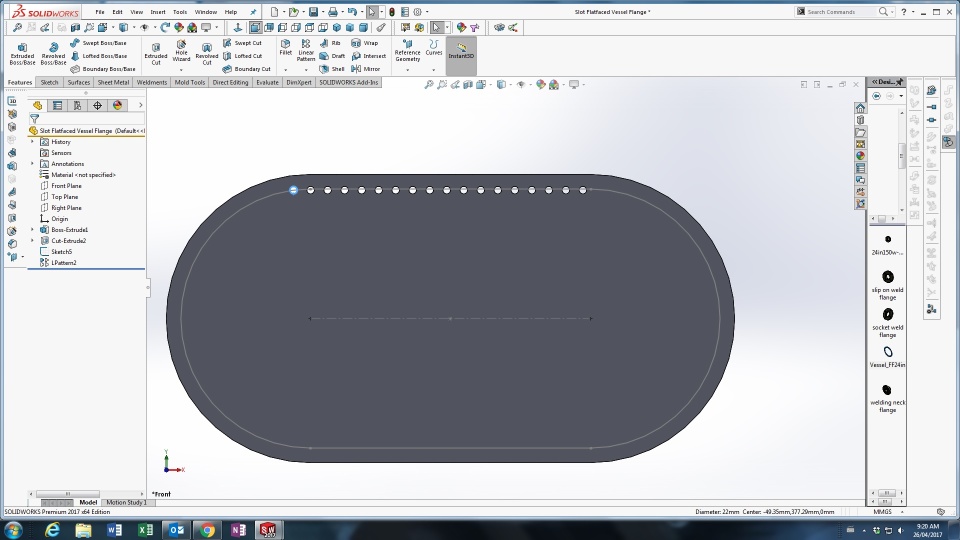Select the Lofted Cut tool
The height and width of the screenshot is (540, 960).
[x=242, y=56]
